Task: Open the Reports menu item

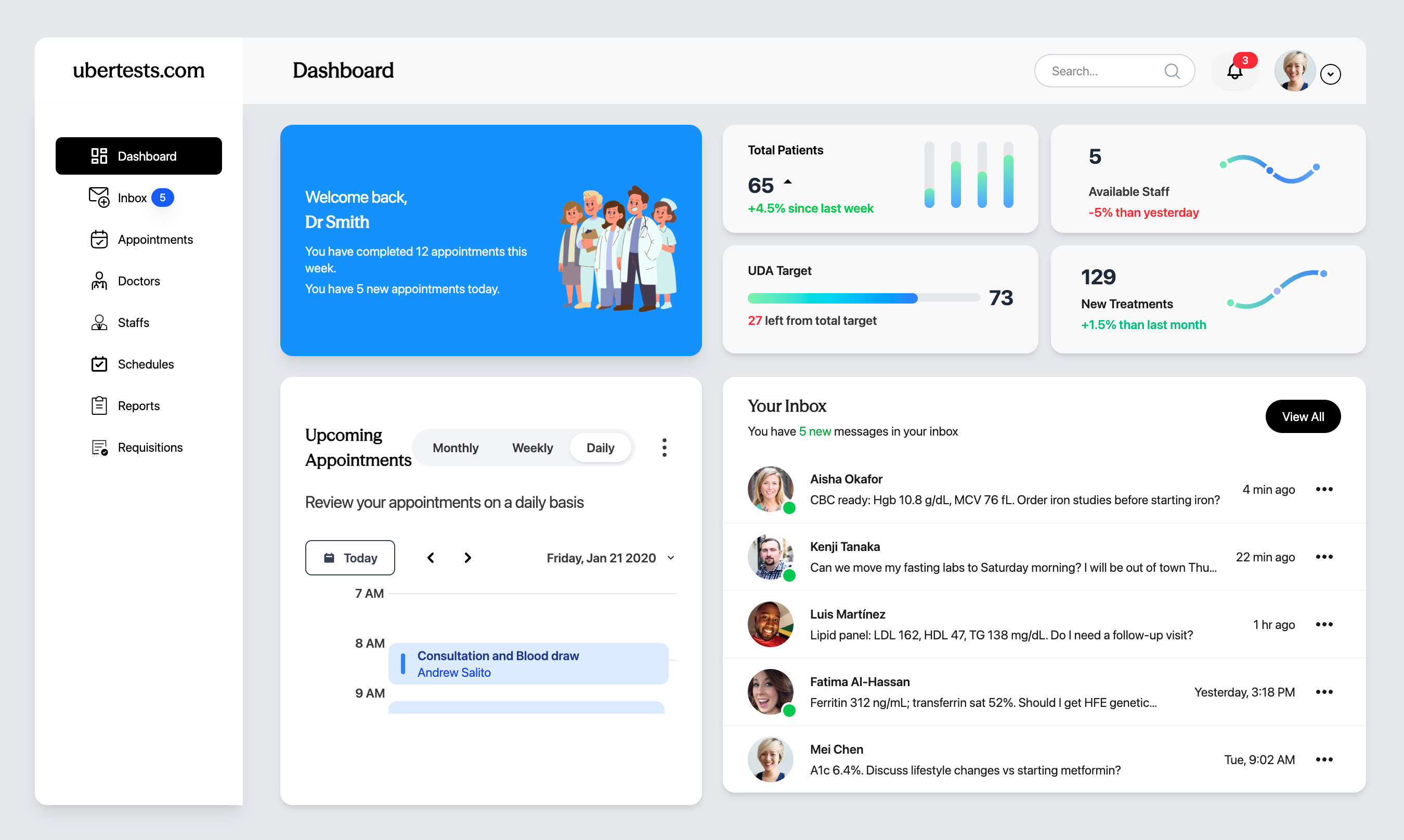Action: [138, 406]
